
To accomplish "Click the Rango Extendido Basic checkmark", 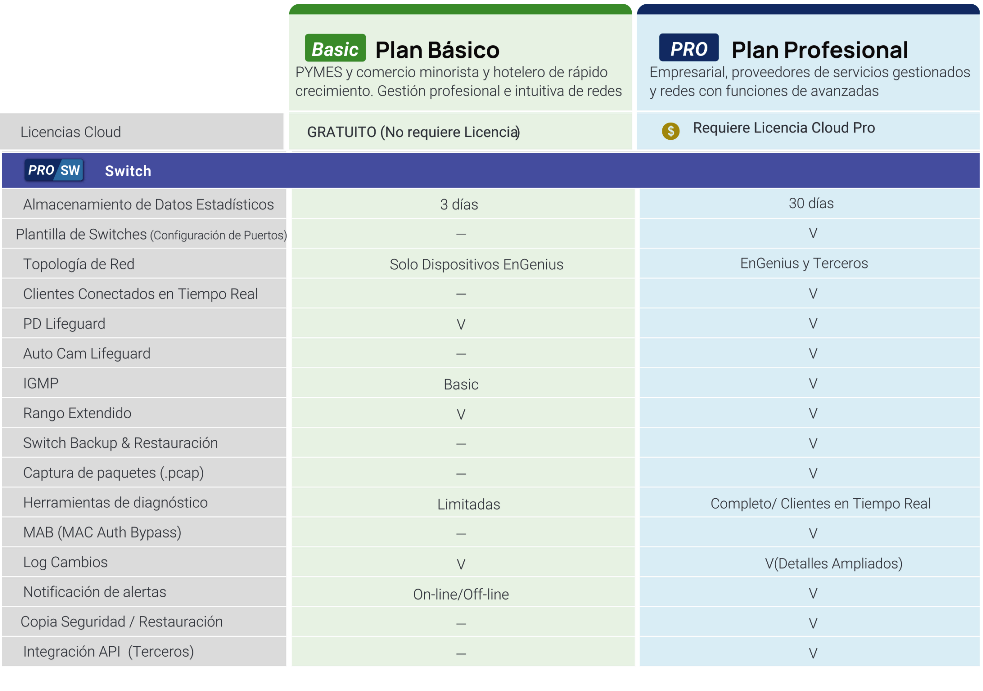I will click(461, 414).
